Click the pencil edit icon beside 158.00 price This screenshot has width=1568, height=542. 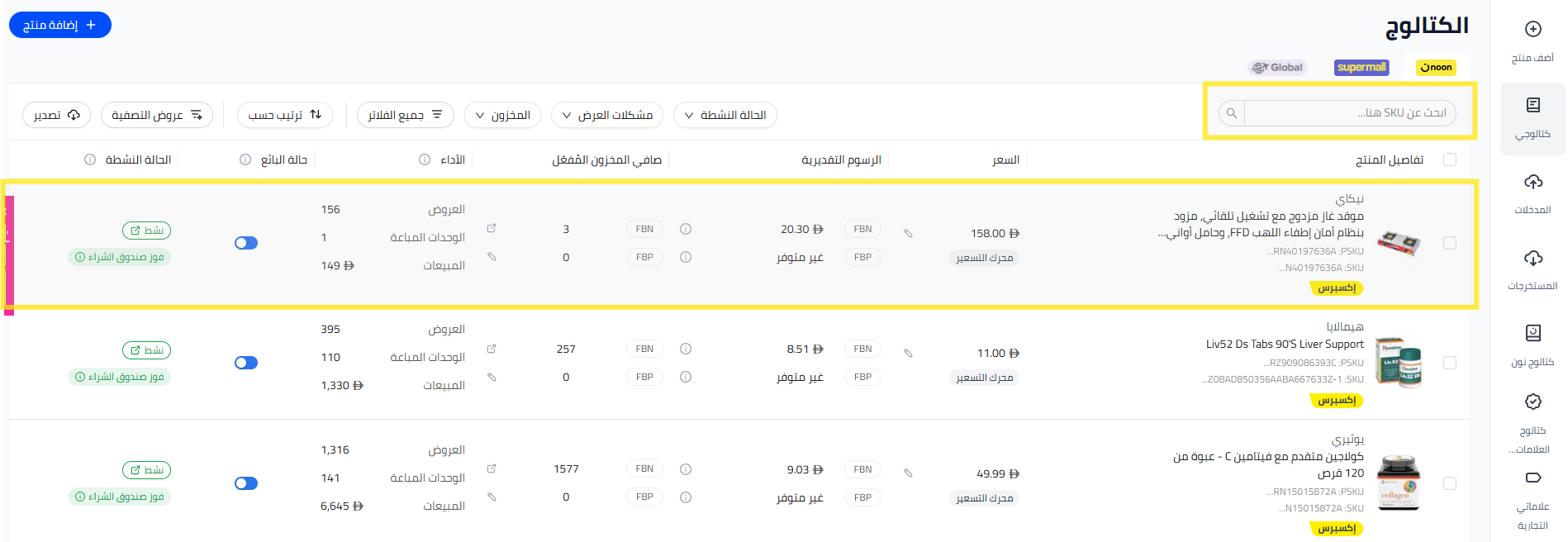[x=908, y=234]
